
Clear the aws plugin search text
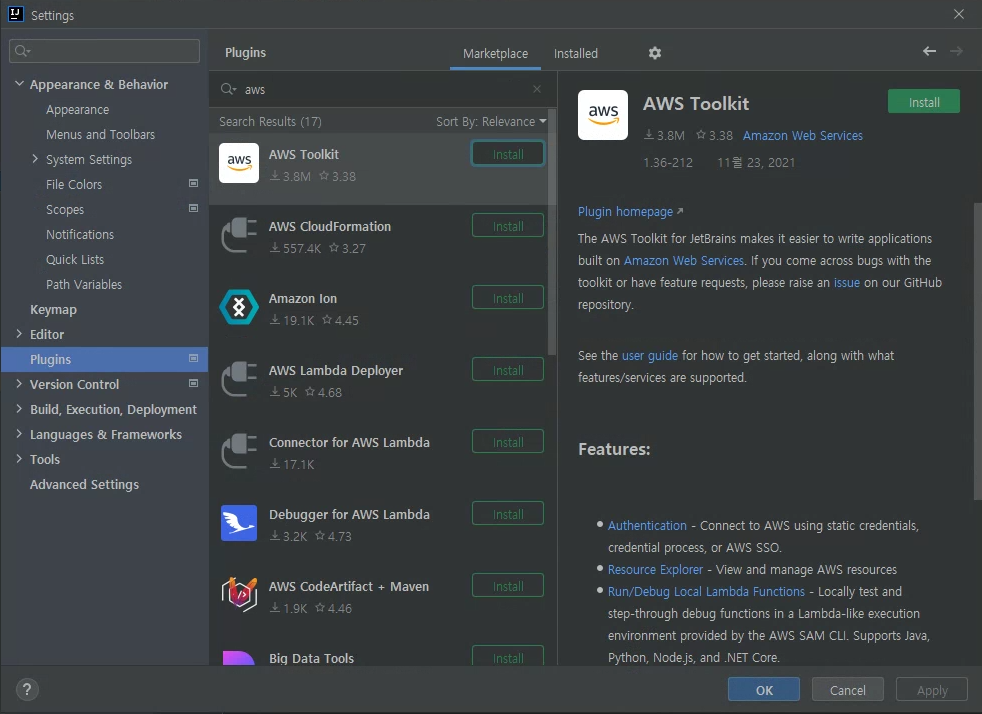click(x=537, y=89)
